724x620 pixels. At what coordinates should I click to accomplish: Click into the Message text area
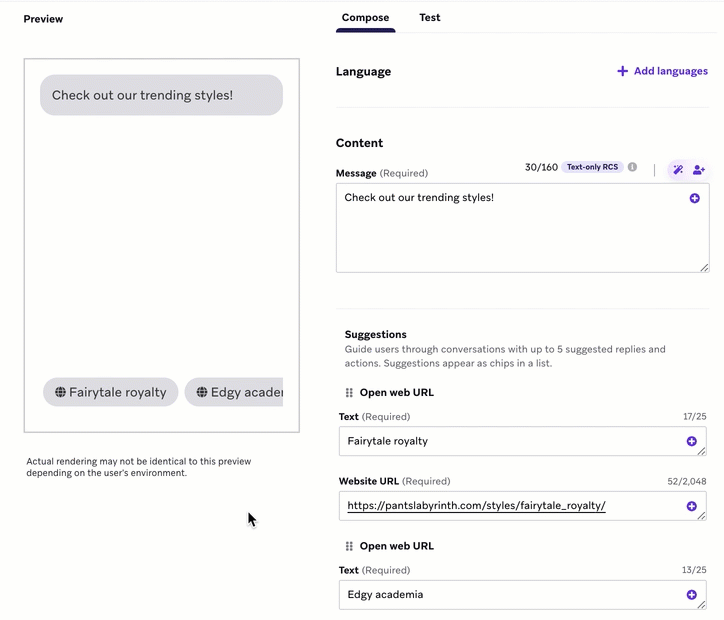point(510,235)
